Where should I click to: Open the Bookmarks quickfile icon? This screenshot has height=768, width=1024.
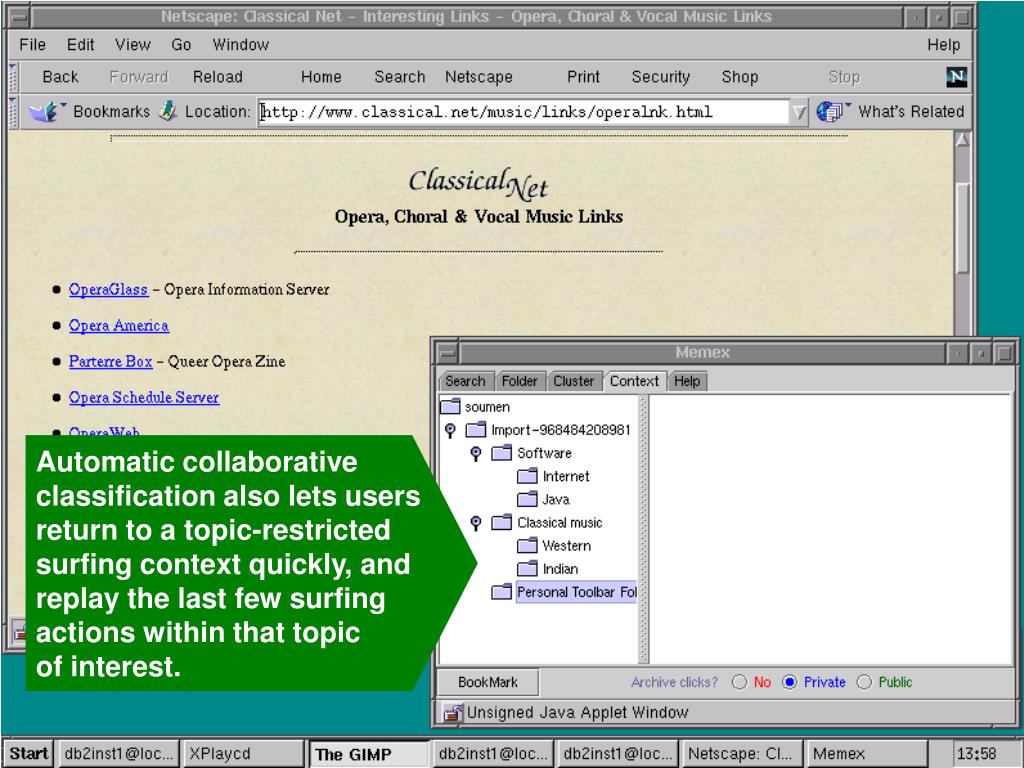point(46,112)
